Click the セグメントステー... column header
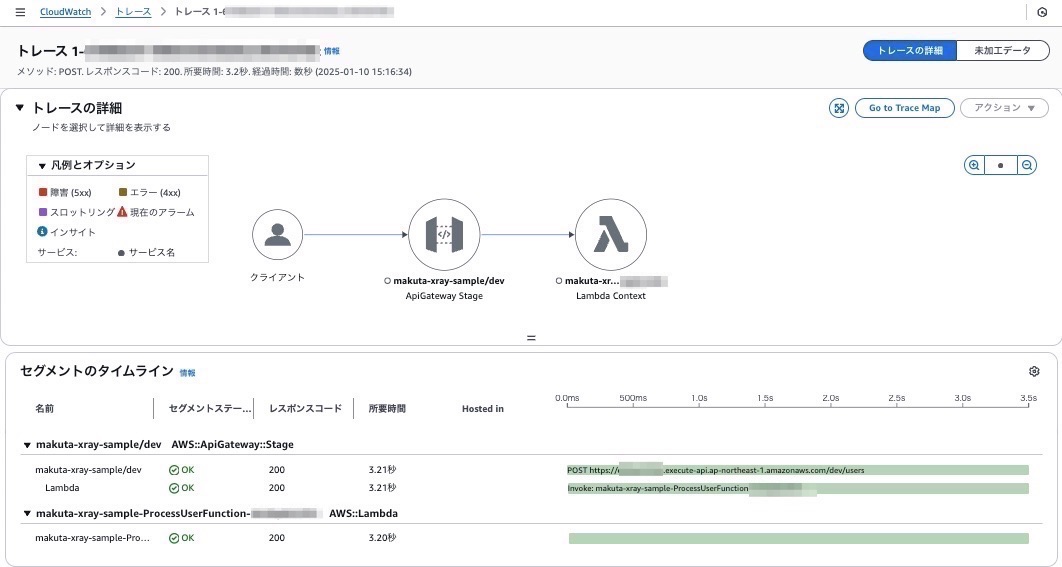The width and height of the screenshot is (1062, 567). [209, 408]
